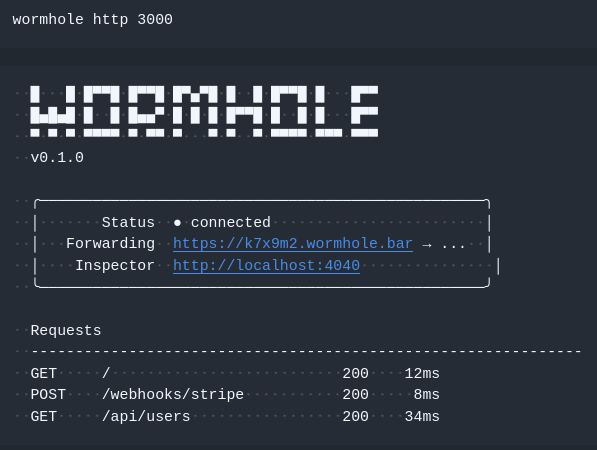Click the 'Inspector' label
Screen dimensions: 597x450
(115, 265)
